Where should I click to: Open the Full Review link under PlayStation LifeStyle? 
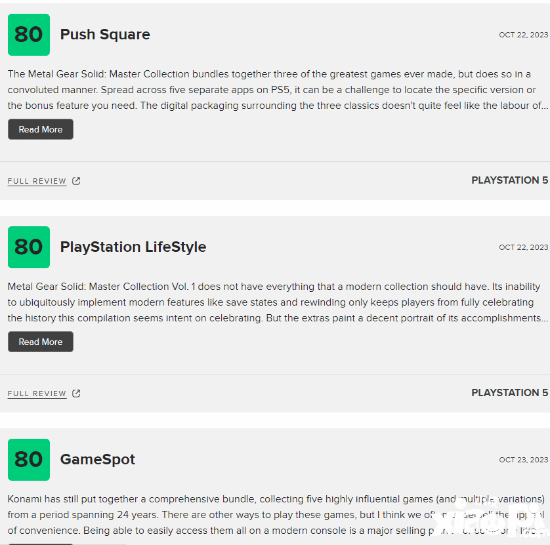pos(37,393)
